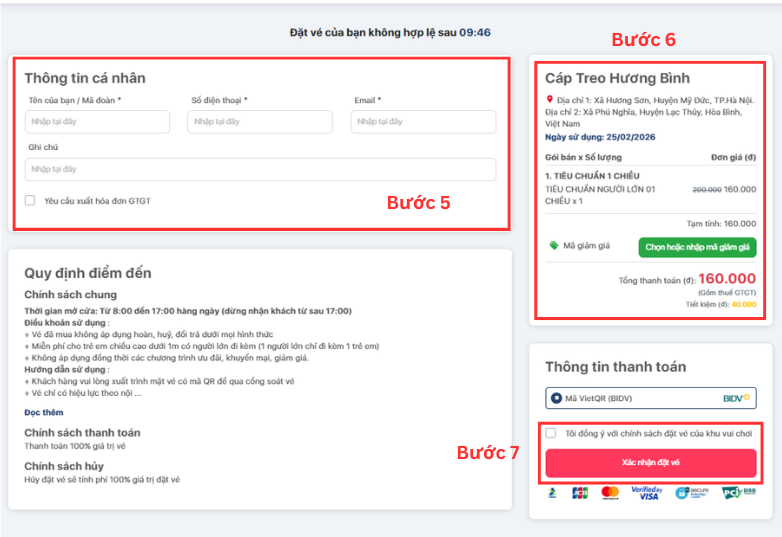Screen dimensions: 782x537
Task: Click the Verified by Visa logo
Action: click(x=645, y=492)
